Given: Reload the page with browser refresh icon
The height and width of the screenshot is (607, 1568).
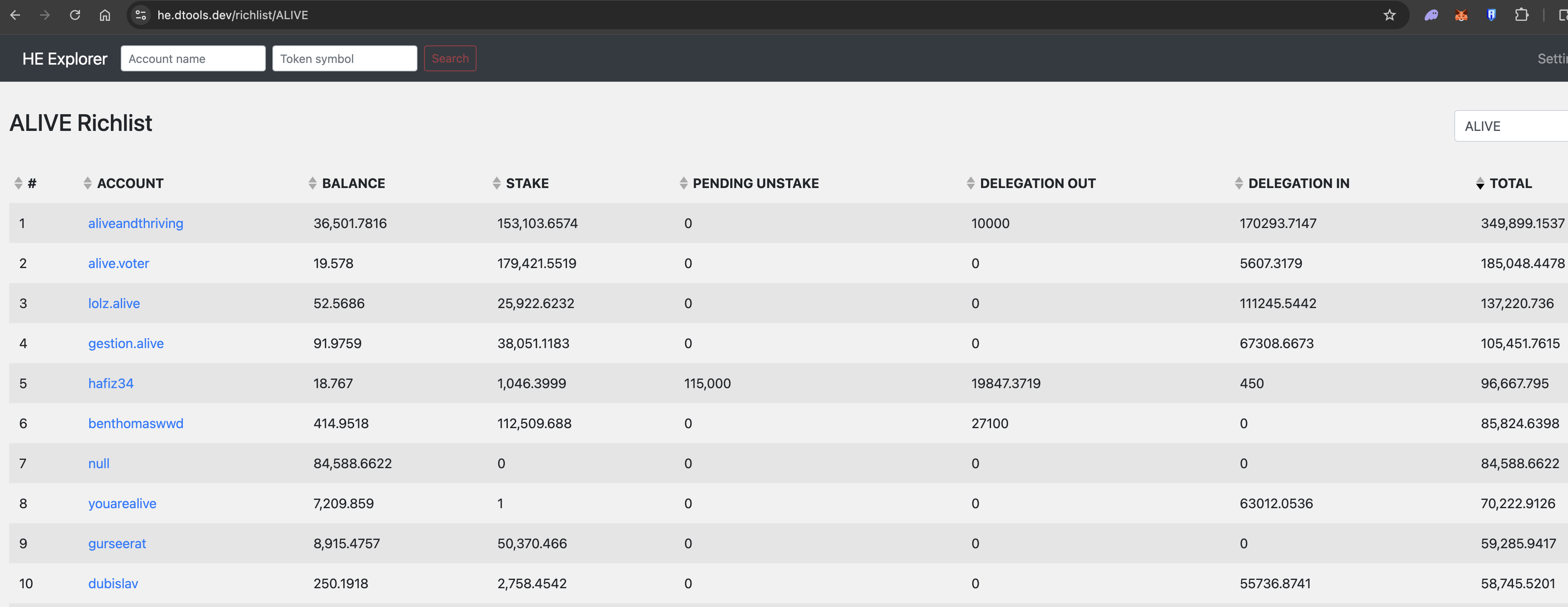Looking at the screenshot, I should pos(75,15).
